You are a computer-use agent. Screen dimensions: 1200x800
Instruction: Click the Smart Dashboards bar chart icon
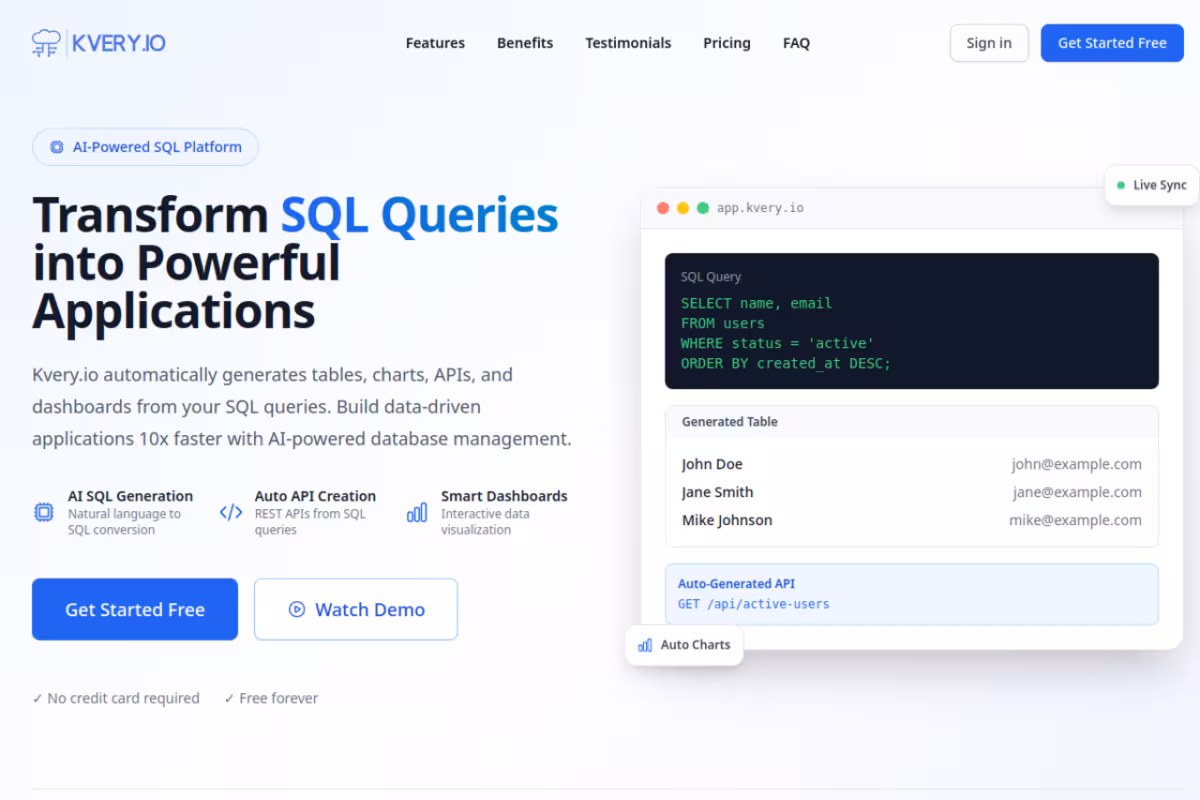[417, 512]
